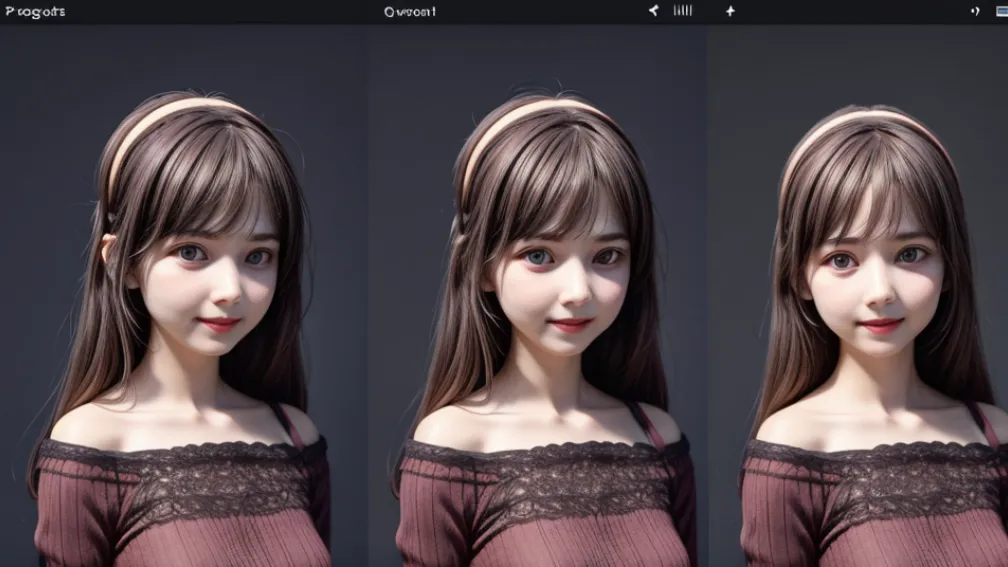Screen dimensions: 1008x567
Task: Click the vertical bars icon in top bar
Action: (683, 11)
